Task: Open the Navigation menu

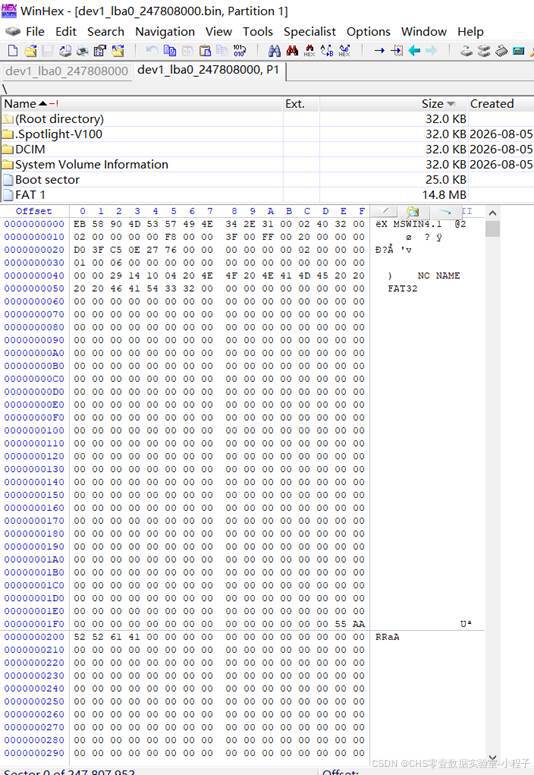Action: tap(165, 32)
